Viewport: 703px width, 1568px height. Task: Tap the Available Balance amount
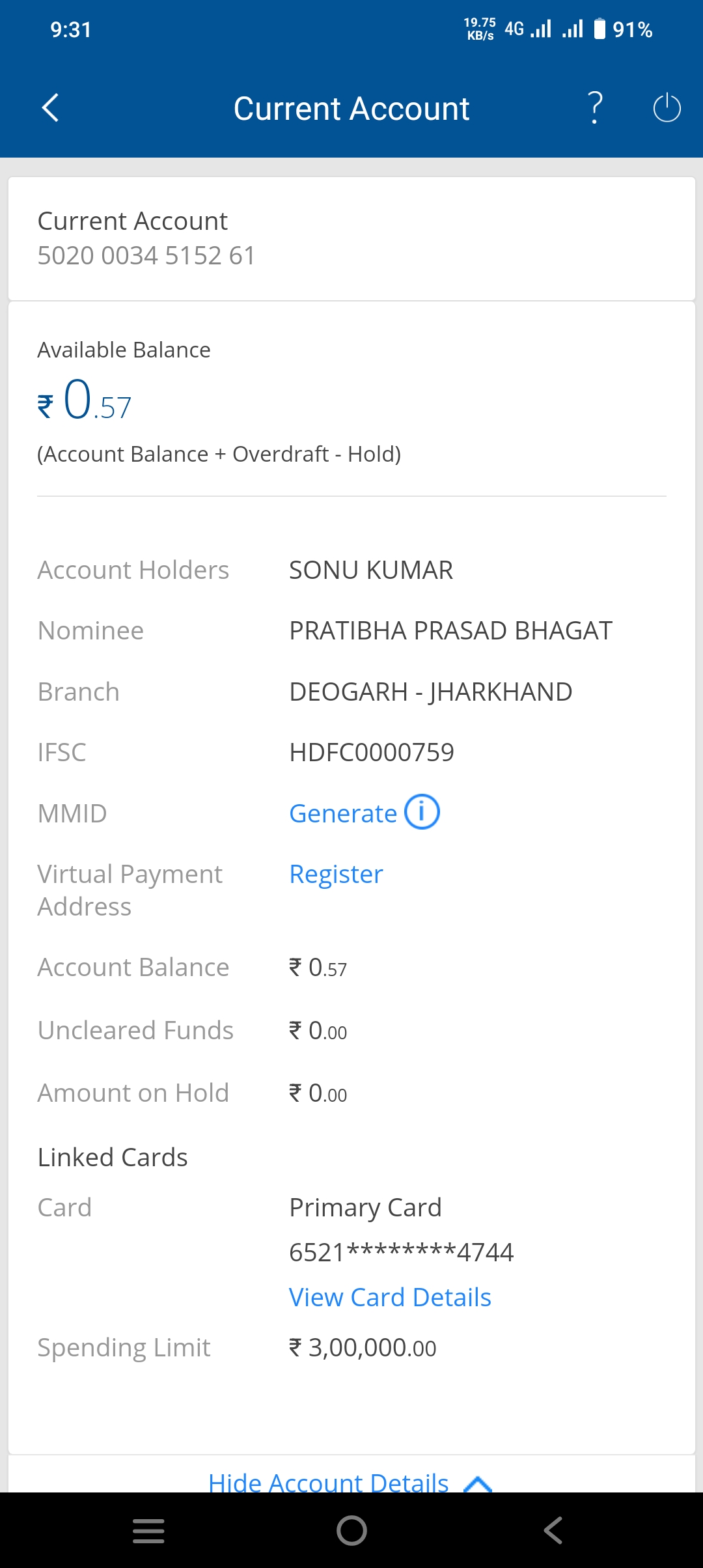[x=85, y=400]
